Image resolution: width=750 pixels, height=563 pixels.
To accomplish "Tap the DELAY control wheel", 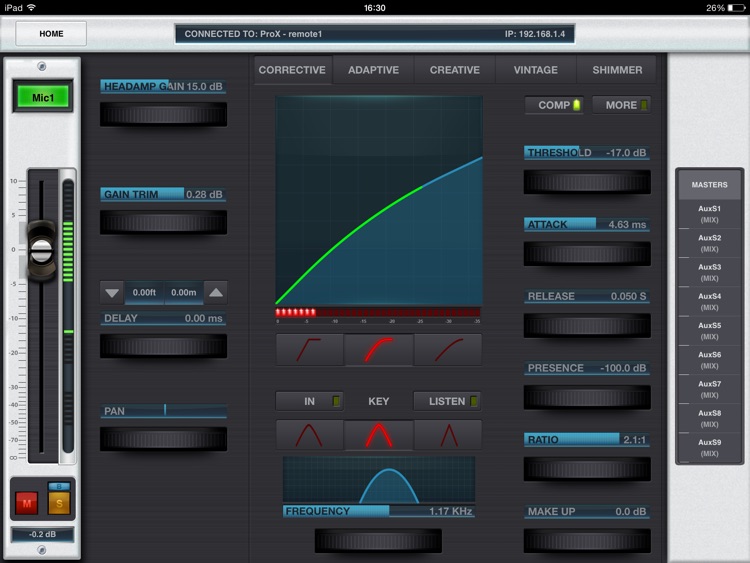I will [163, 346].
